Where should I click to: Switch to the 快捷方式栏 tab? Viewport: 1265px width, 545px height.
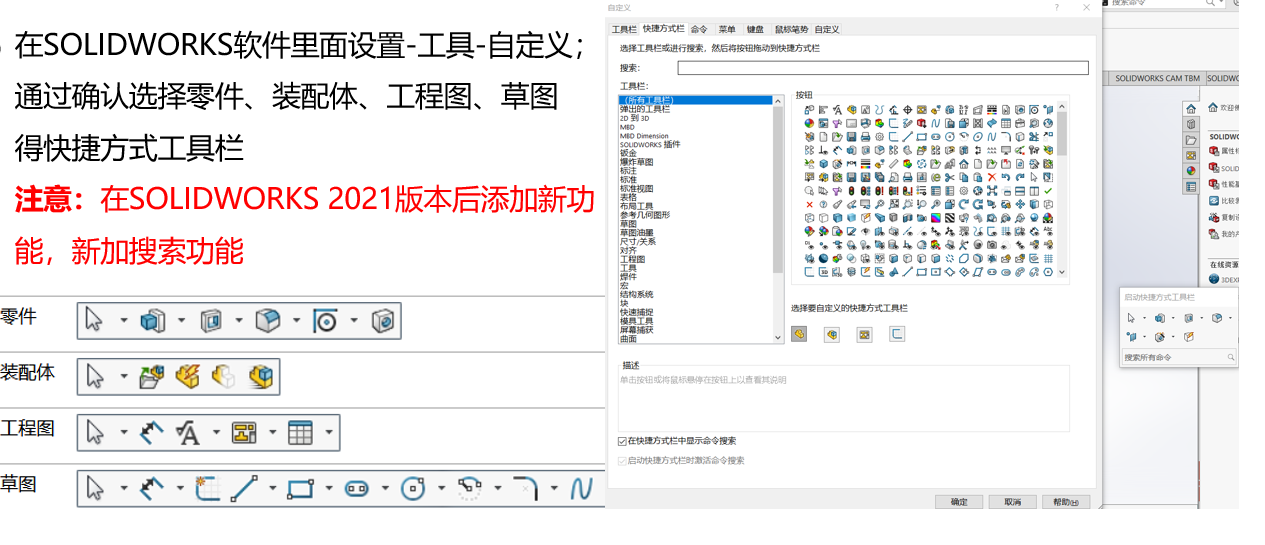click(664, 30)
